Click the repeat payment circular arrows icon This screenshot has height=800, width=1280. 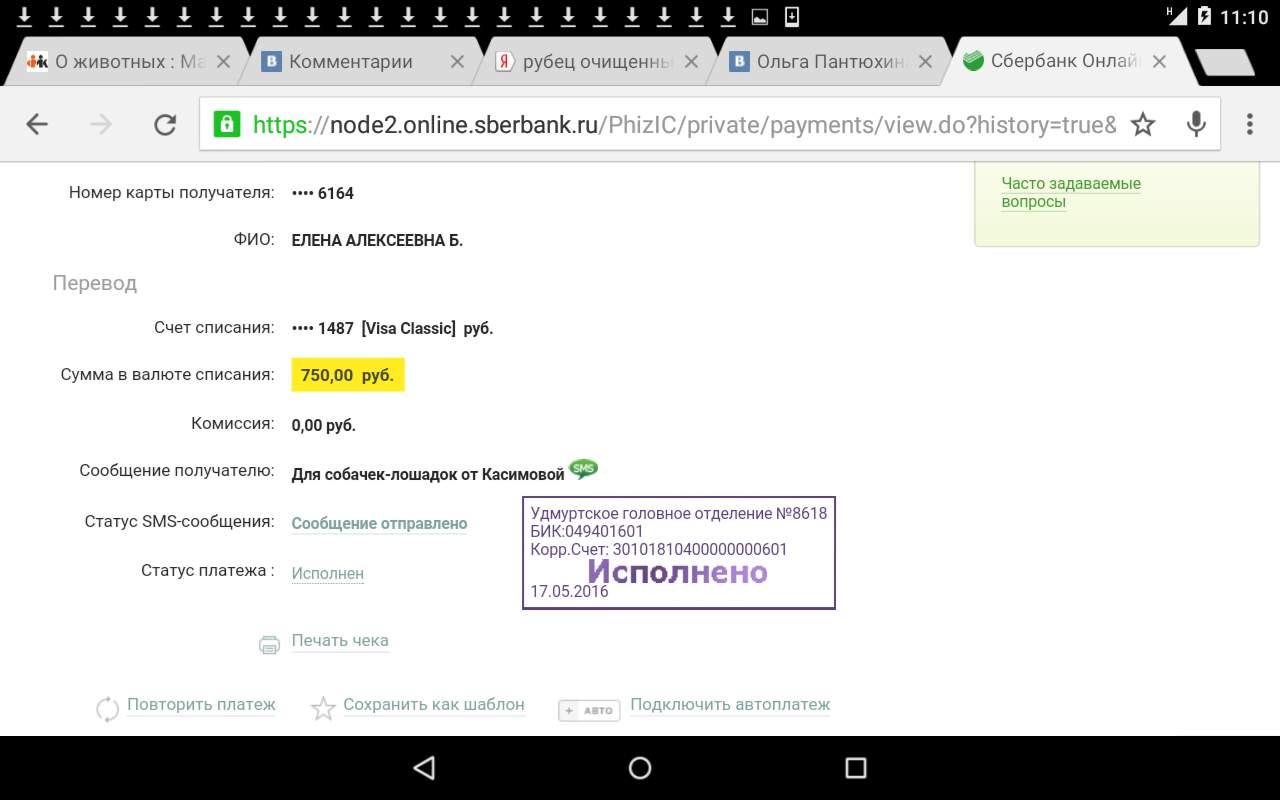[x=107, y=709]
